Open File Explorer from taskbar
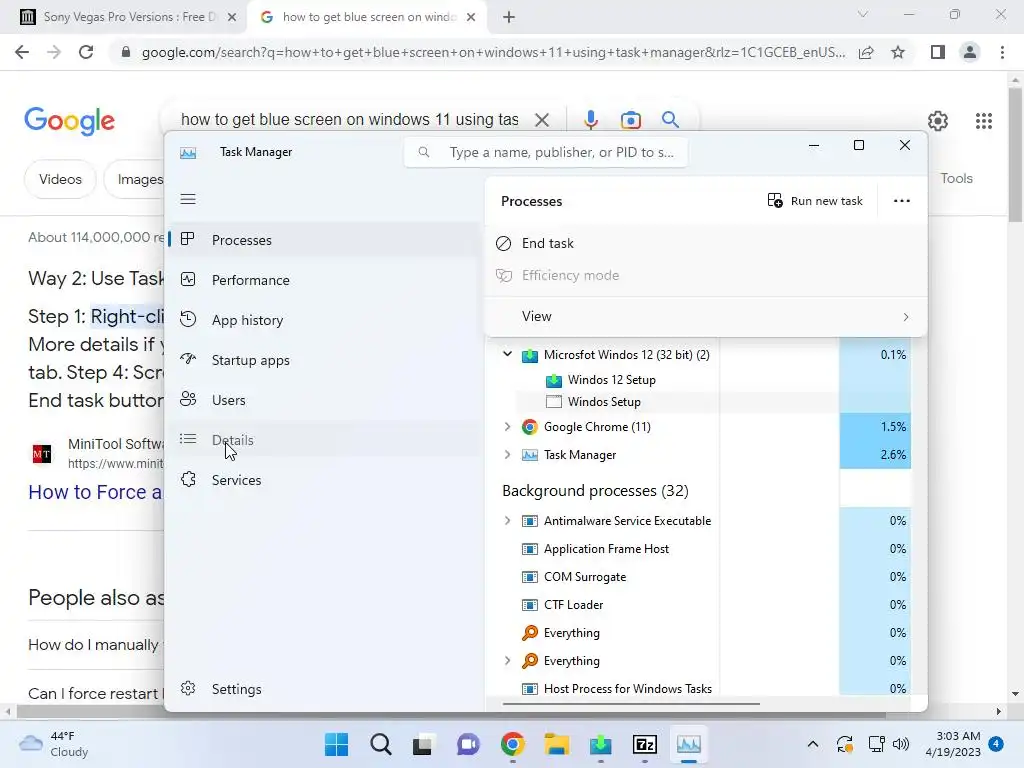This screenshot has height=768, width=1024. [556, 744]
